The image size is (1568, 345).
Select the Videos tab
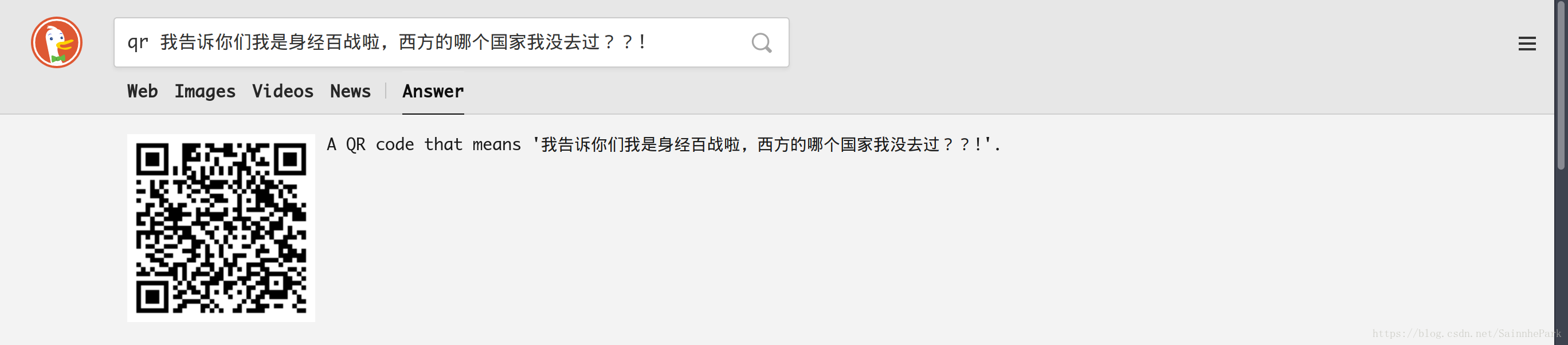(x=283, y=91)
